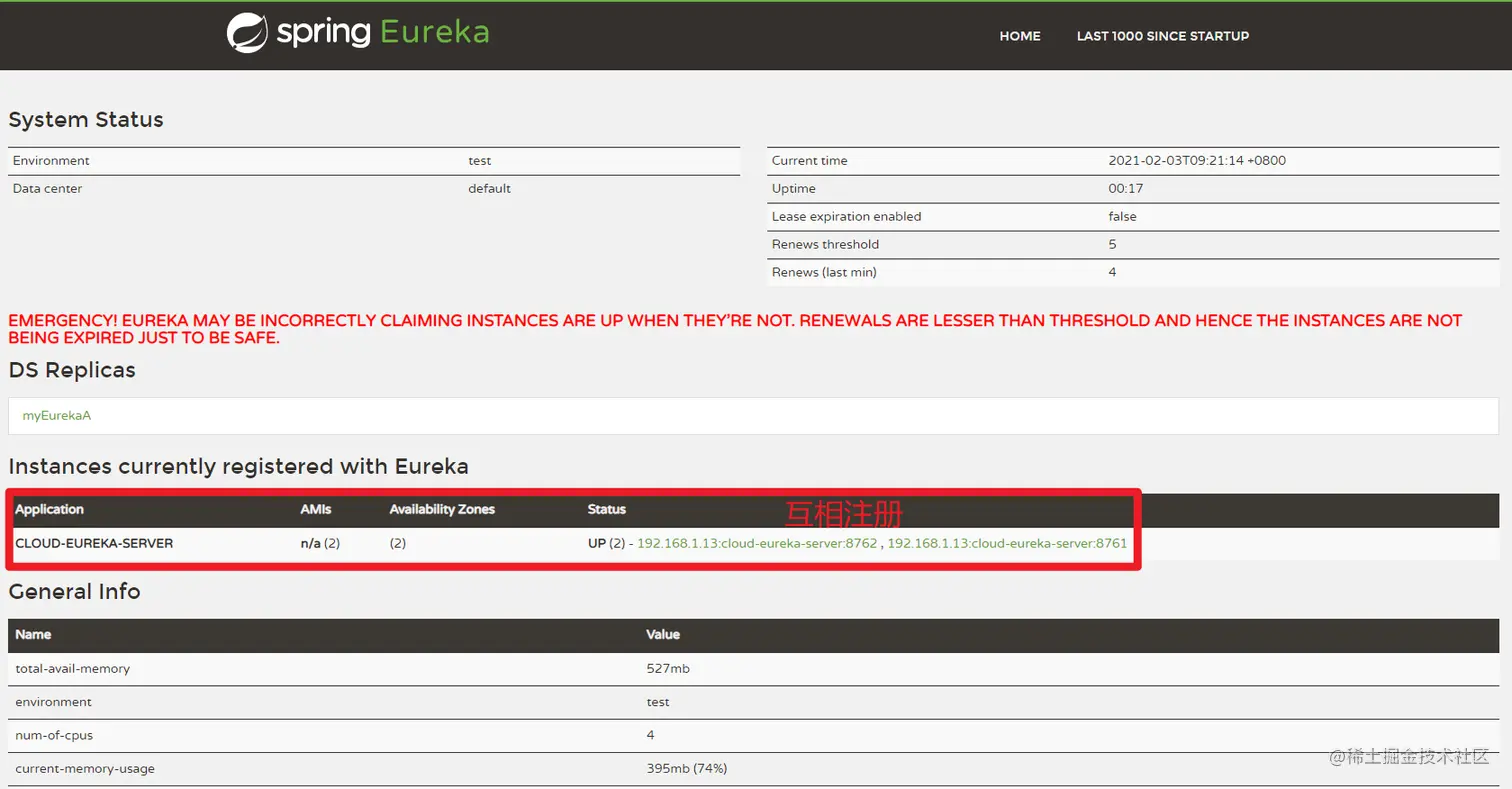
Task: Select the Current time label
Action: [x=809, y=160]
